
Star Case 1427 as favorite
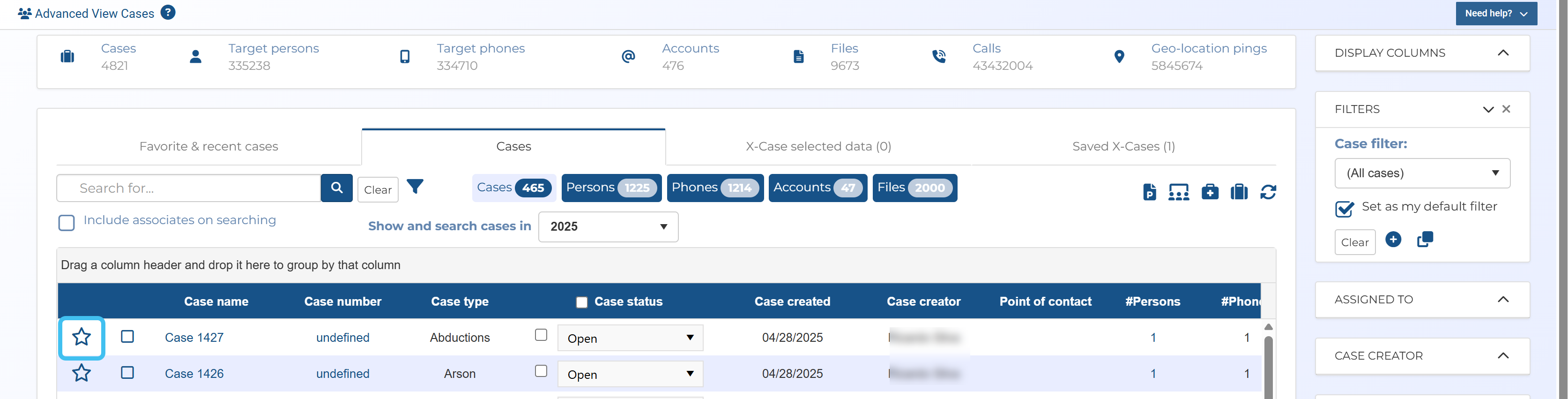(82, 337)
